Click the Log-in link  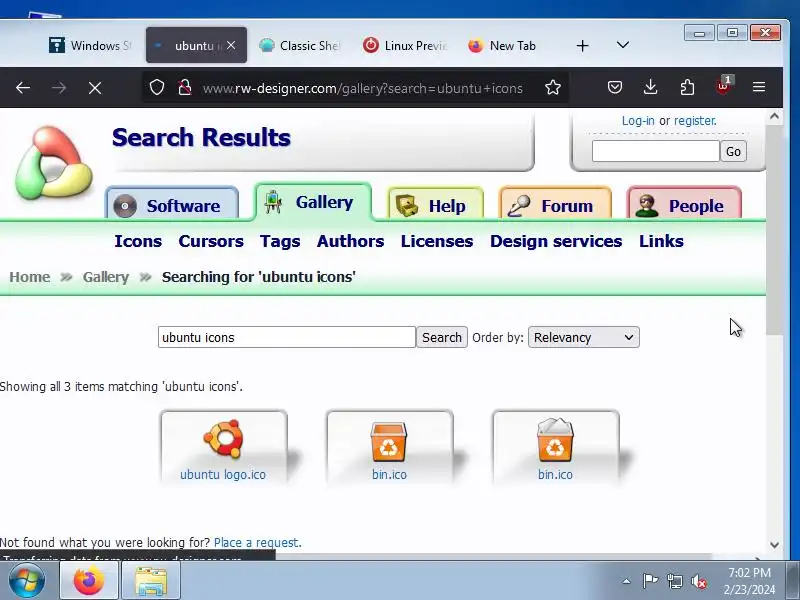pyautogui.click(x=638, y=121)
